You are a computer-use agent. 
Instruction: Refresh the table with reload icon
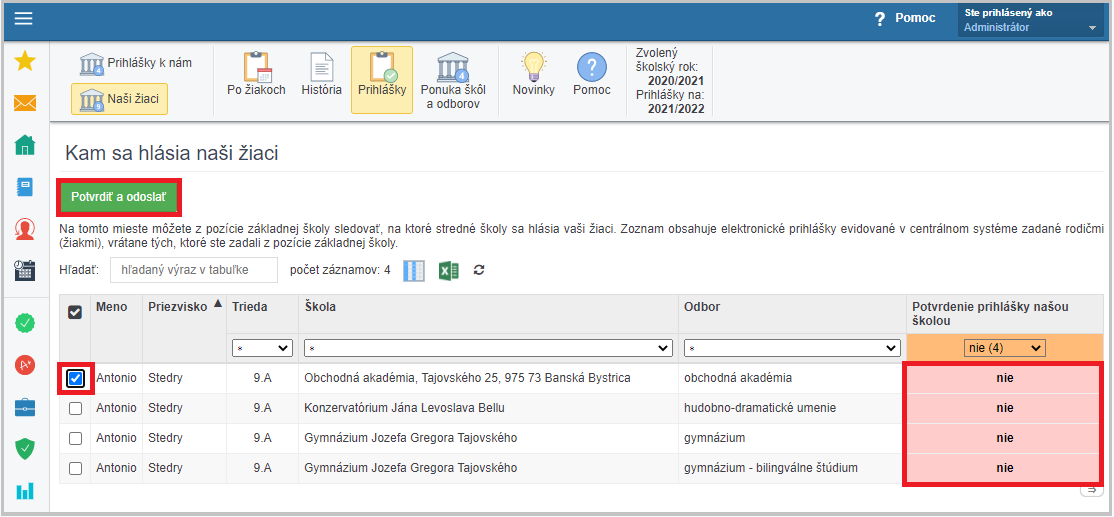tap(479, 271)
